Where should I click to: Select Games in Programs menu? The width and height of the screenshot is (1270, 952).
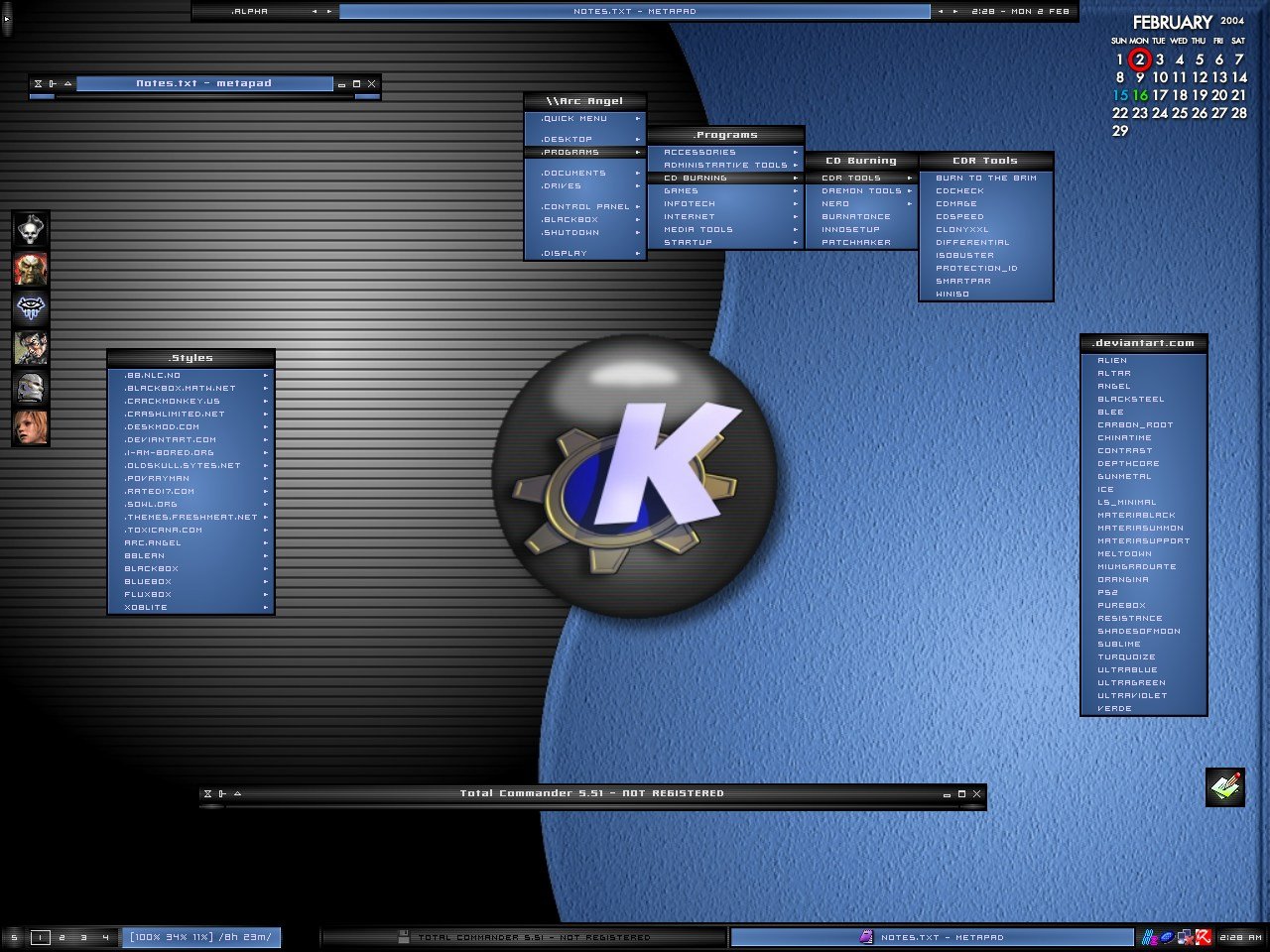(x=725, y=191)
